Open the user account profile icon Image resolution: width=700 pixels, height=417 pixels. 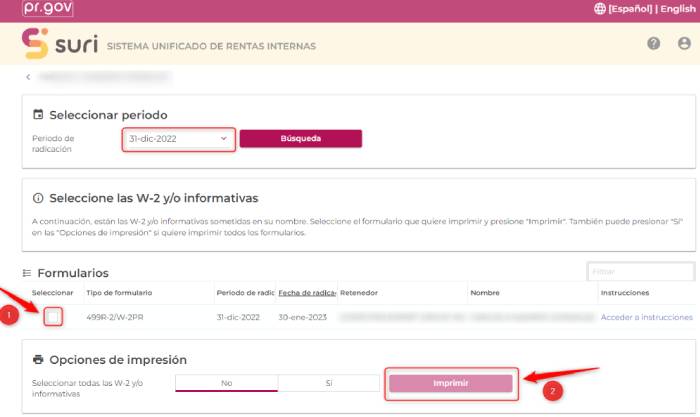(684, 43)
